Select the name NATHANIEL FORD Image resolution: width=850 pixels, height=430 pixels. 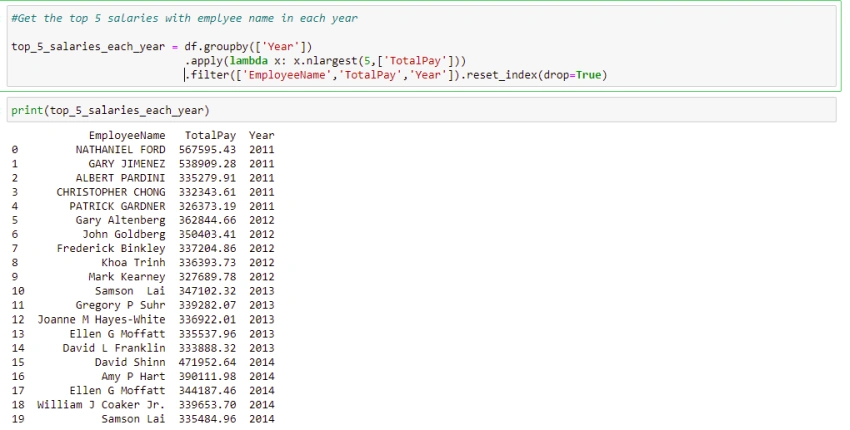coord(120,150)
